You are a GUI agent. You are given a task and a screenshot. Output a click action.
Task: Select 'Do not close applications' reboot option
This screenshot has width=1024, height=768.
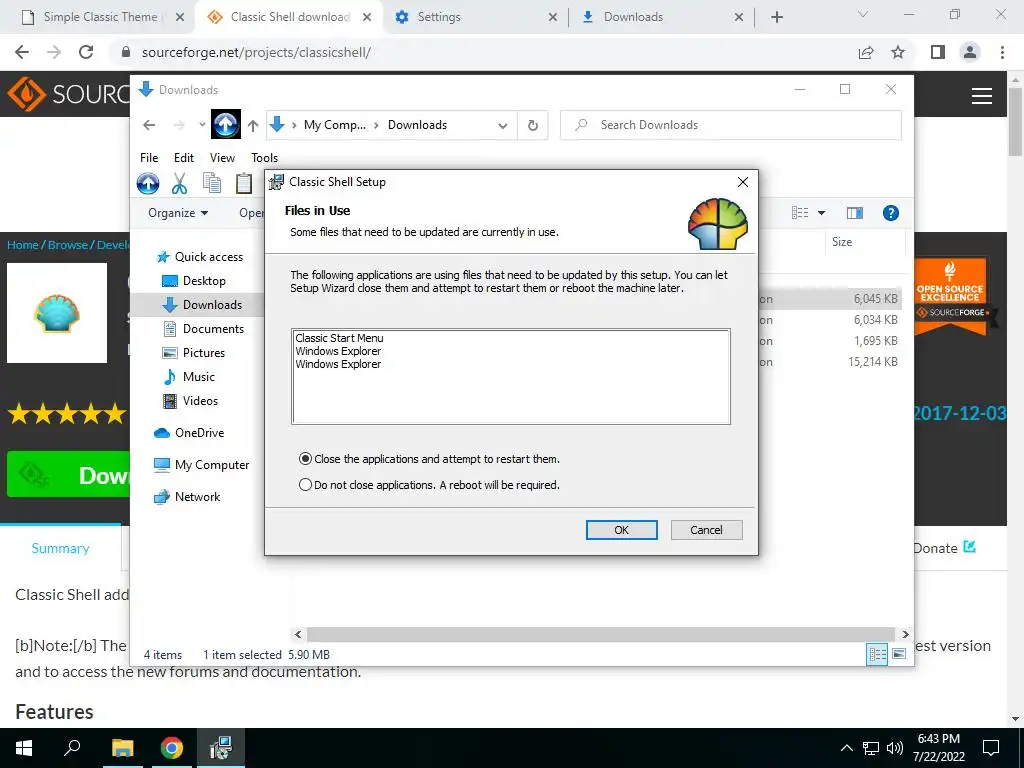click(429, 485)
